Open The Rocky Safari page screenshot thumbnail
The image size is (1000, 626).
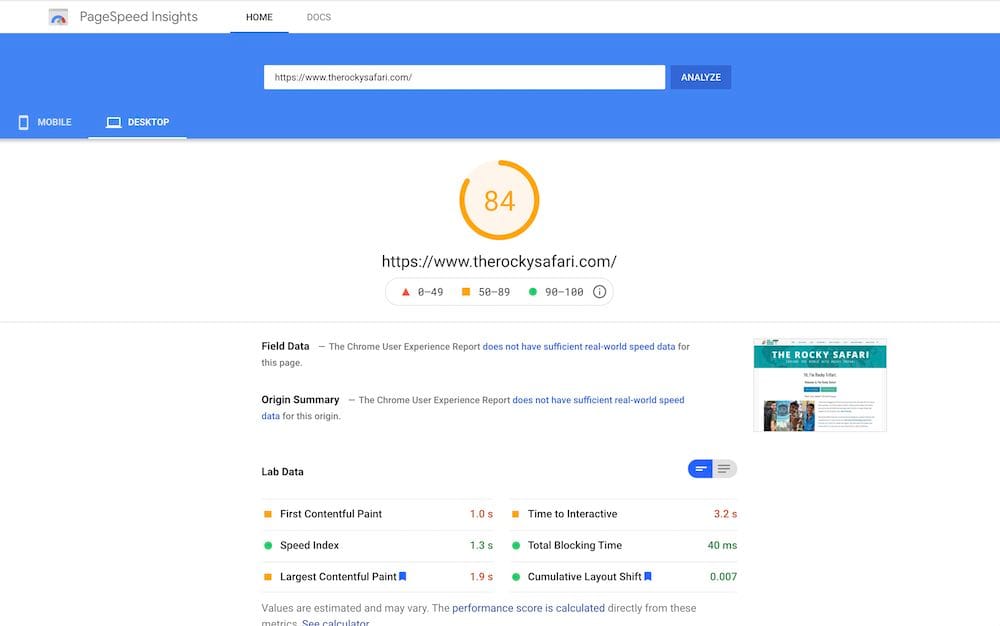point(820,385)
